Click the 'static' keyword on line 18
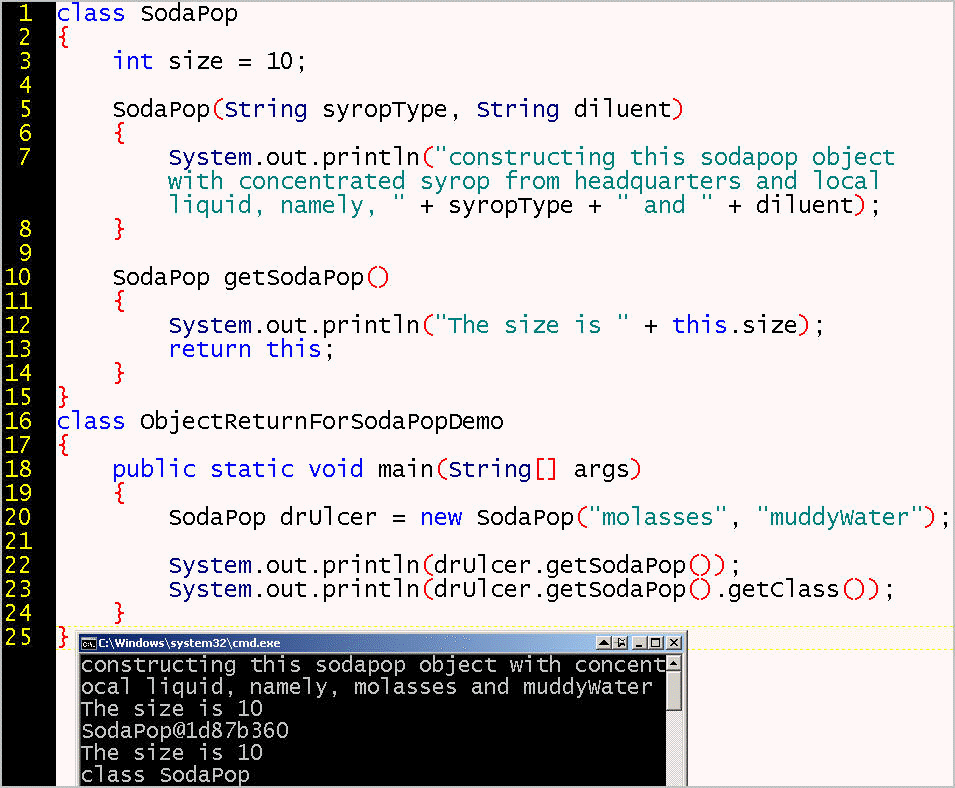This screenshot has height=788, width=955. (x=252, y=470)
